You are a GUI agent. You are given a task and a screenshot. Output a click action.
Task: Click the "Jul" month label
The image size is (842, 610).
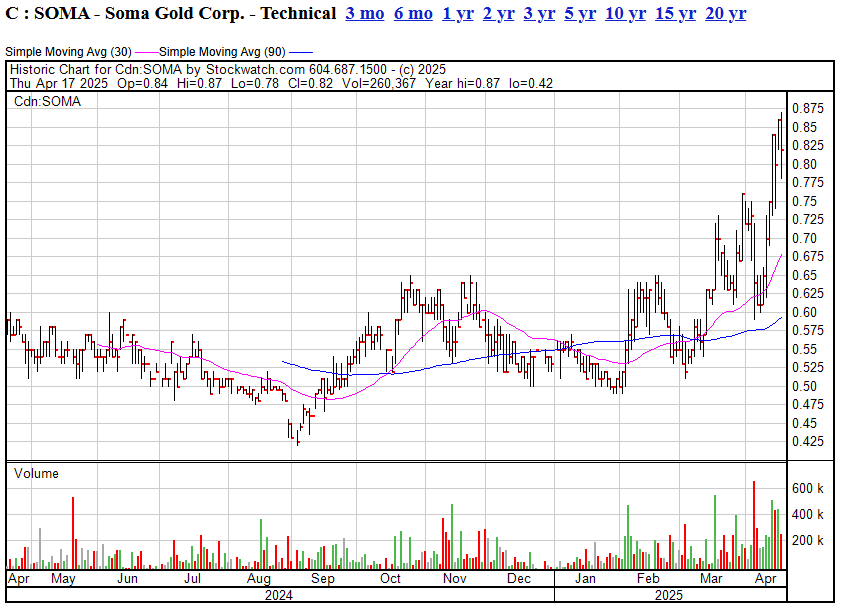click(x=192, y=579)
